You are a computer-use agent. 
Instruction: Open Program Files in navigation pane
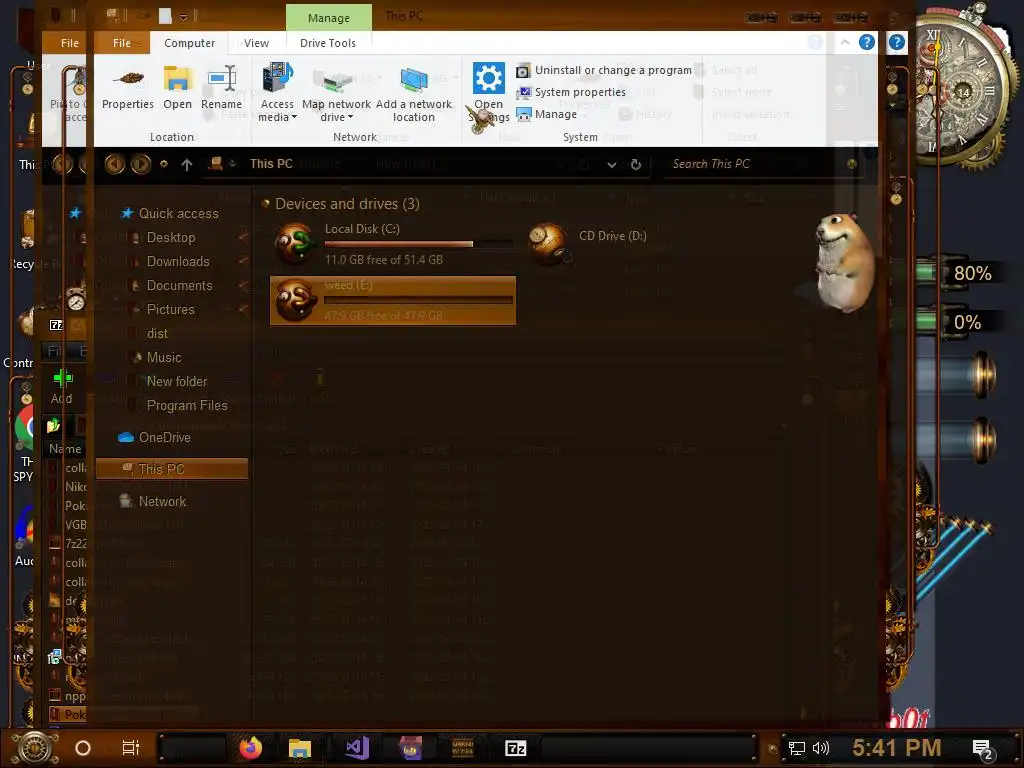point(187,406)
